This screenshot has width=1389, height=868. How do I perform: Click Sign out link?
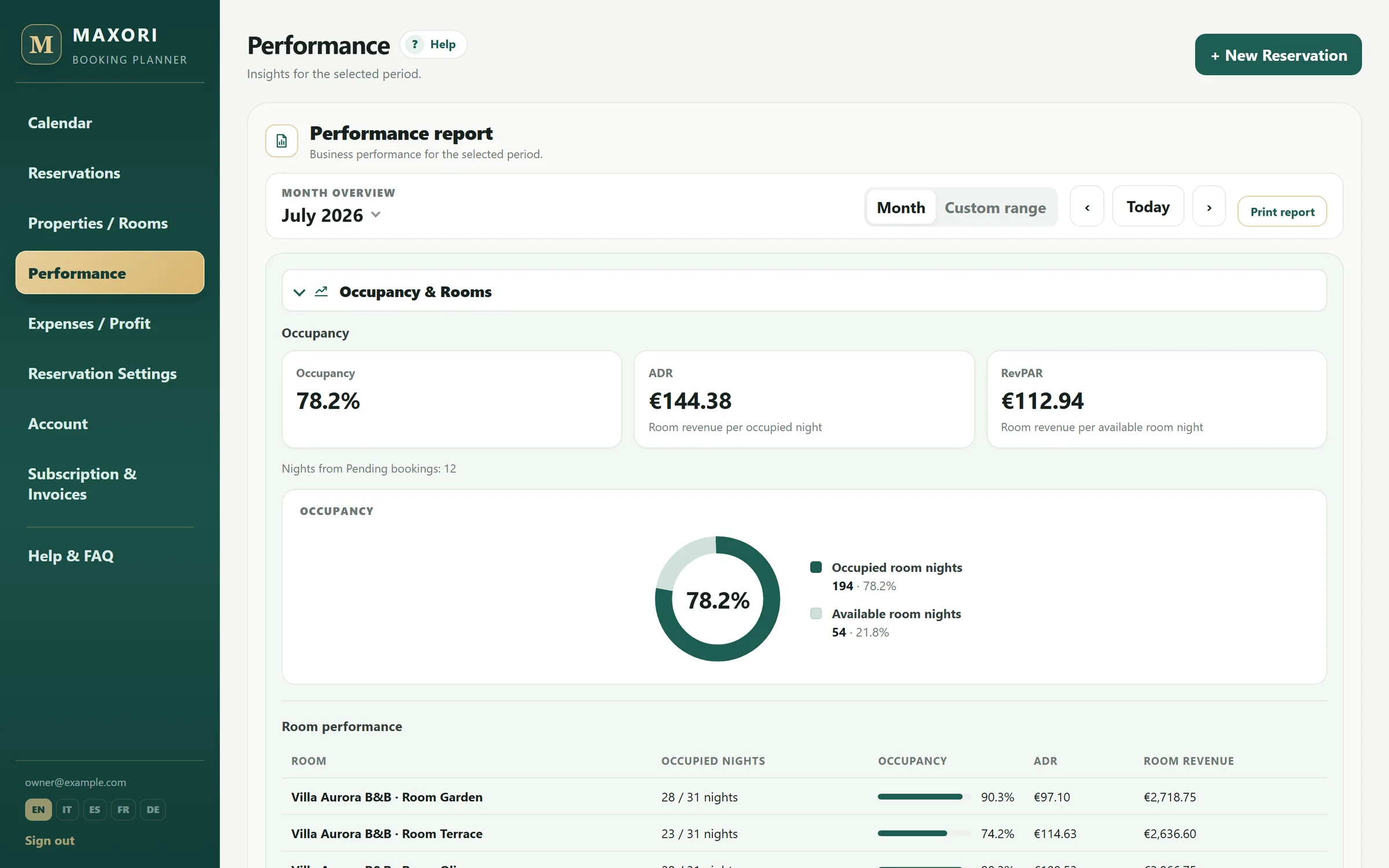(x=50, y=840)
